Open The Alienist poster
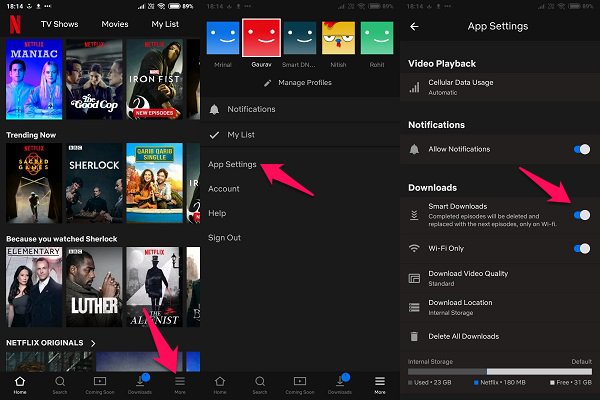 [x=155, y=287]
